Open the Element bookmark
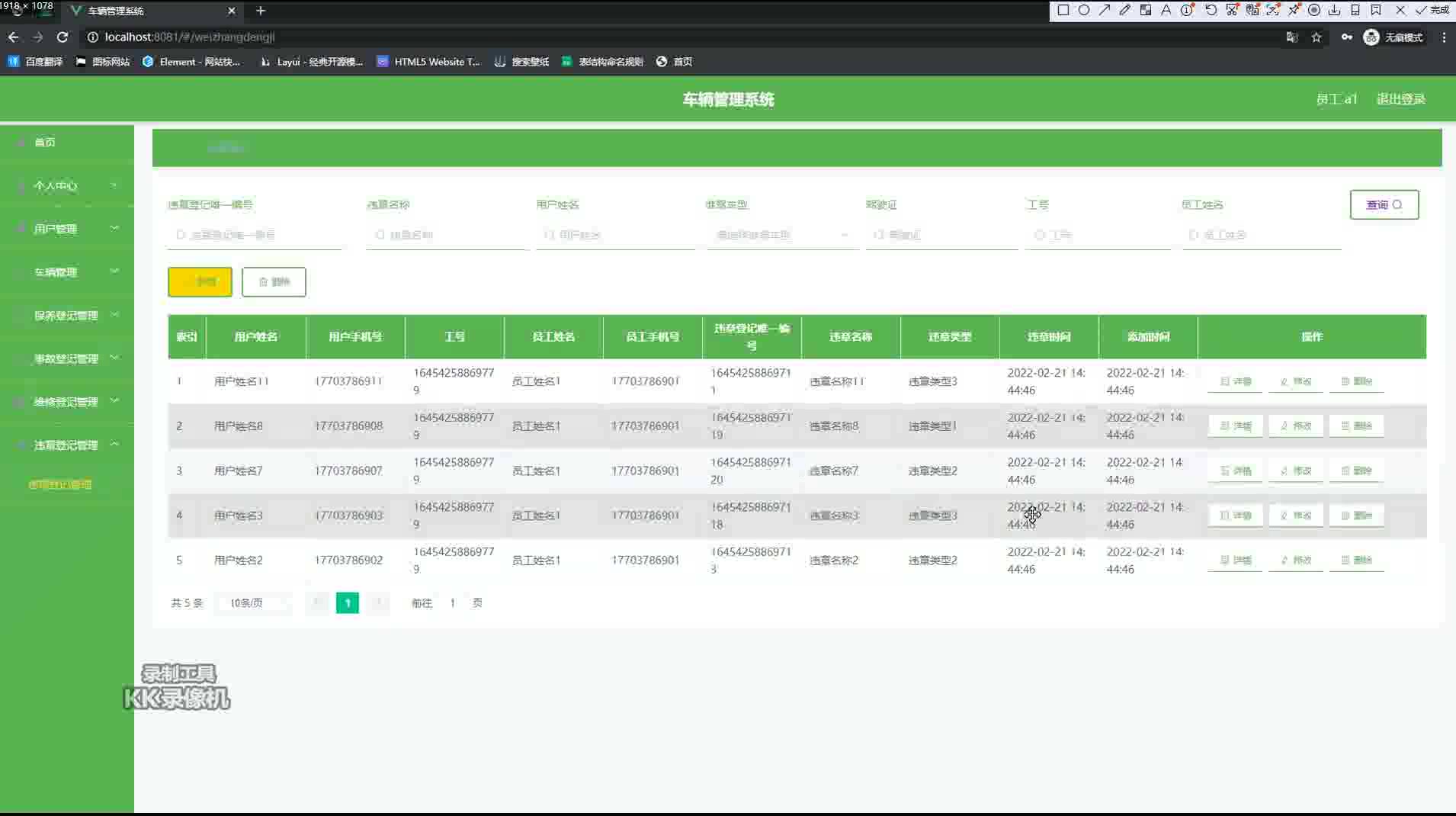The image size is (1456, 816). (x=191, y=62)
